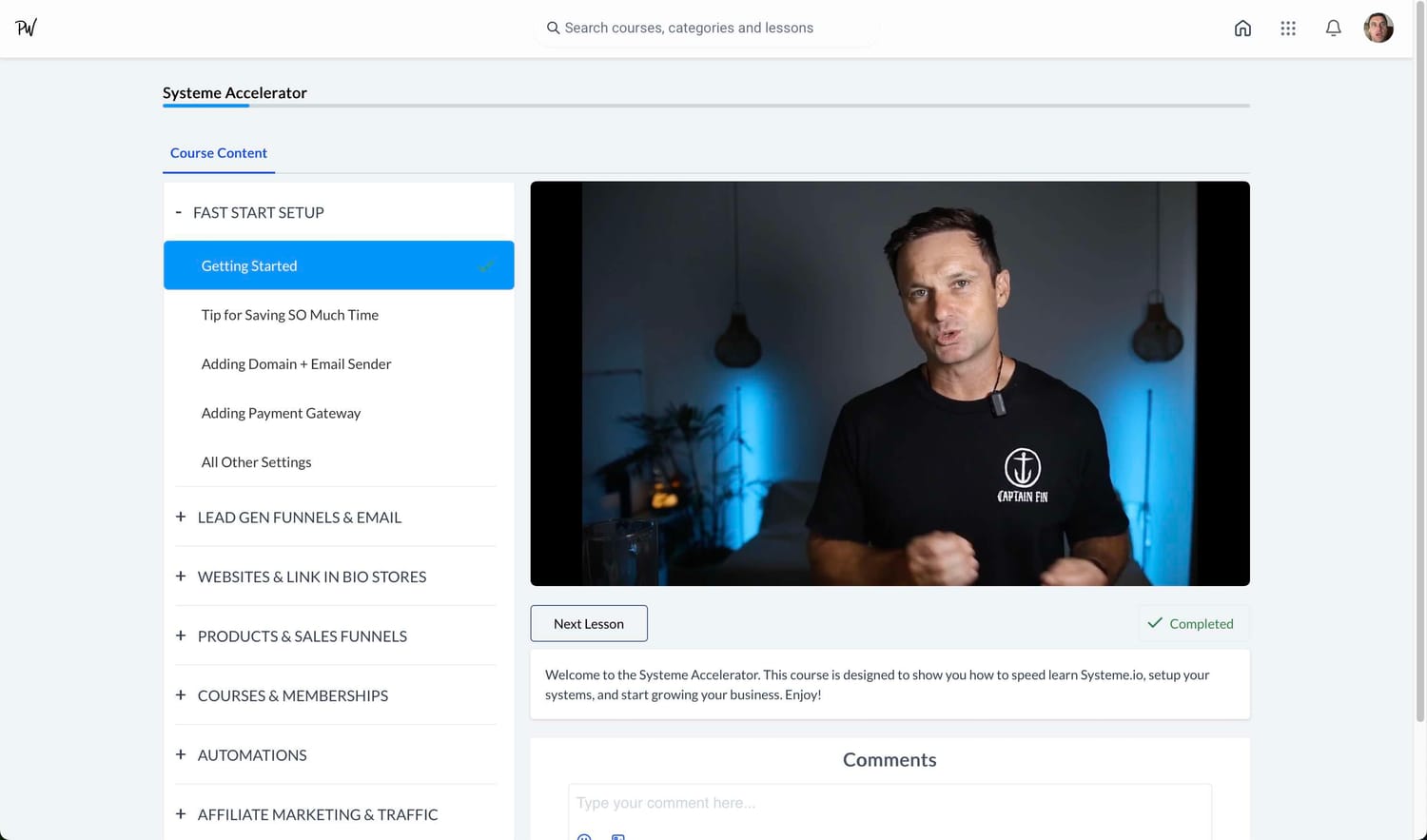Click the Systeme Accelerator course title
The width and height of the screenshot is (1427, 840).
(235, 92)
